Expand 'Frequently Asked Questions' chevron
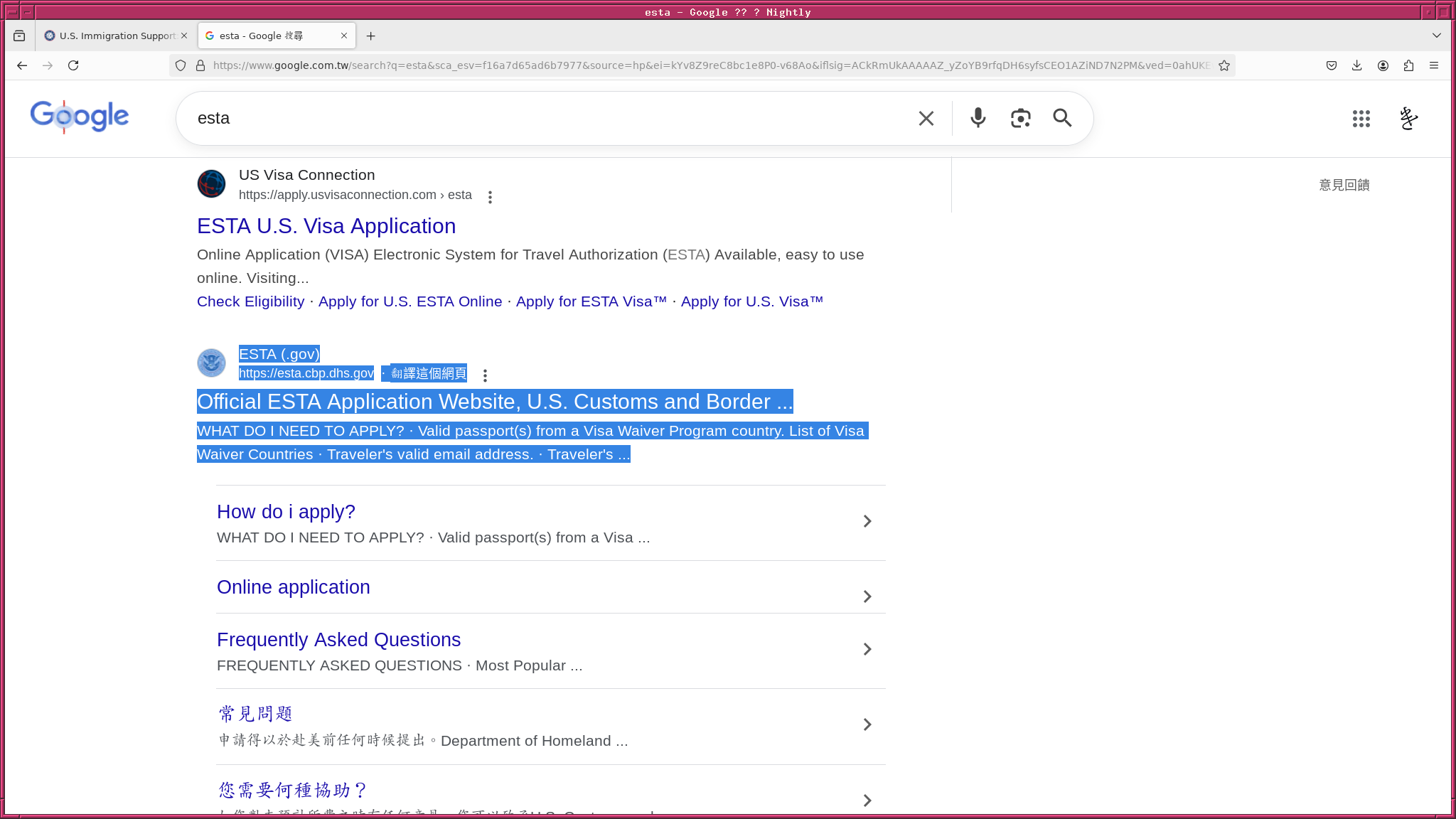The width and height of the screenshot is (1456, 819). [867, 649]
